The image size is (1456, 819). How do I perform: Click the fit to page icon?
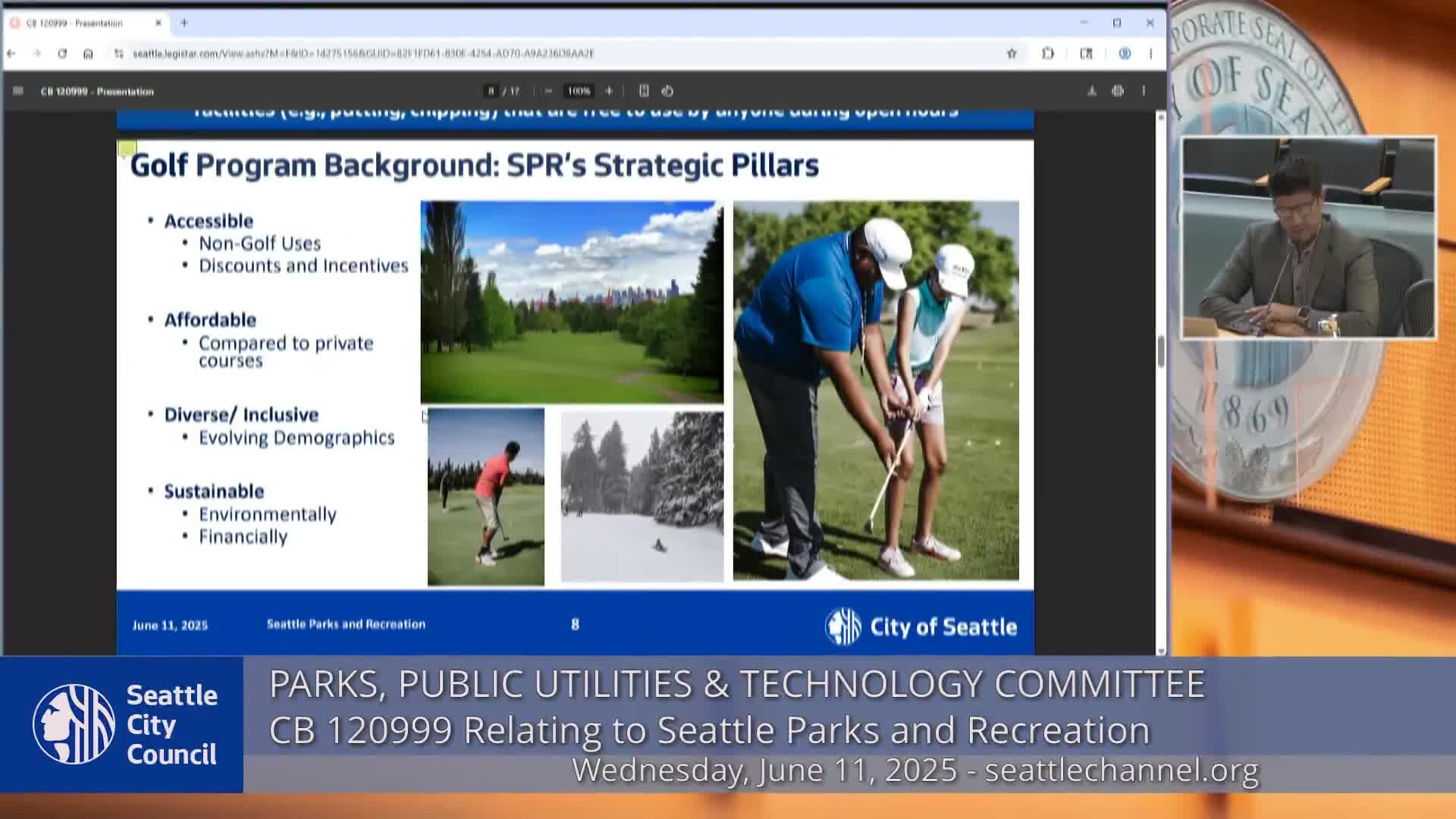click(x=644, y=91)
